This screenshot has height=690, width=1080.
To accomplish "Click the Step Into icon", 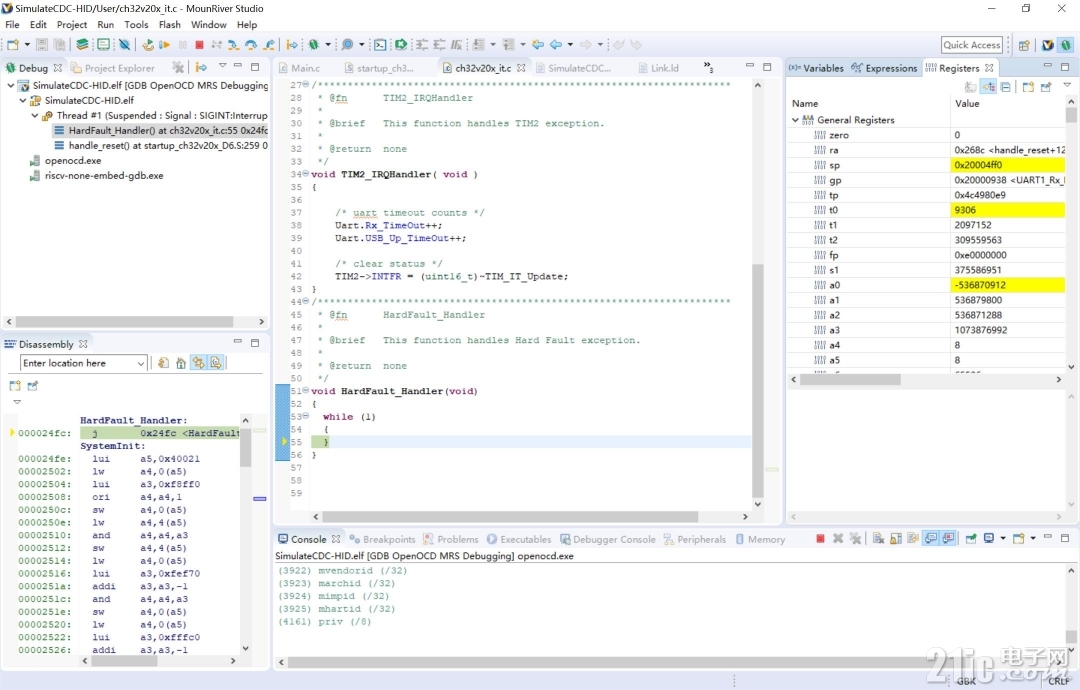I will [233, 45].
